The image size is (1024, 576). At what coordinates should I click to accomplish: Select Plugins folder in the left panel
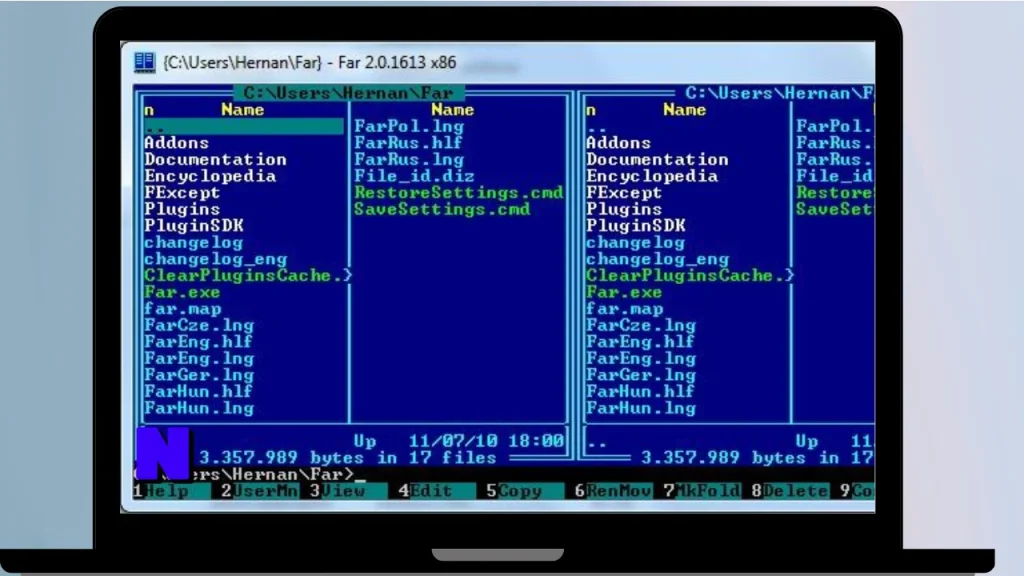point(182,209)
